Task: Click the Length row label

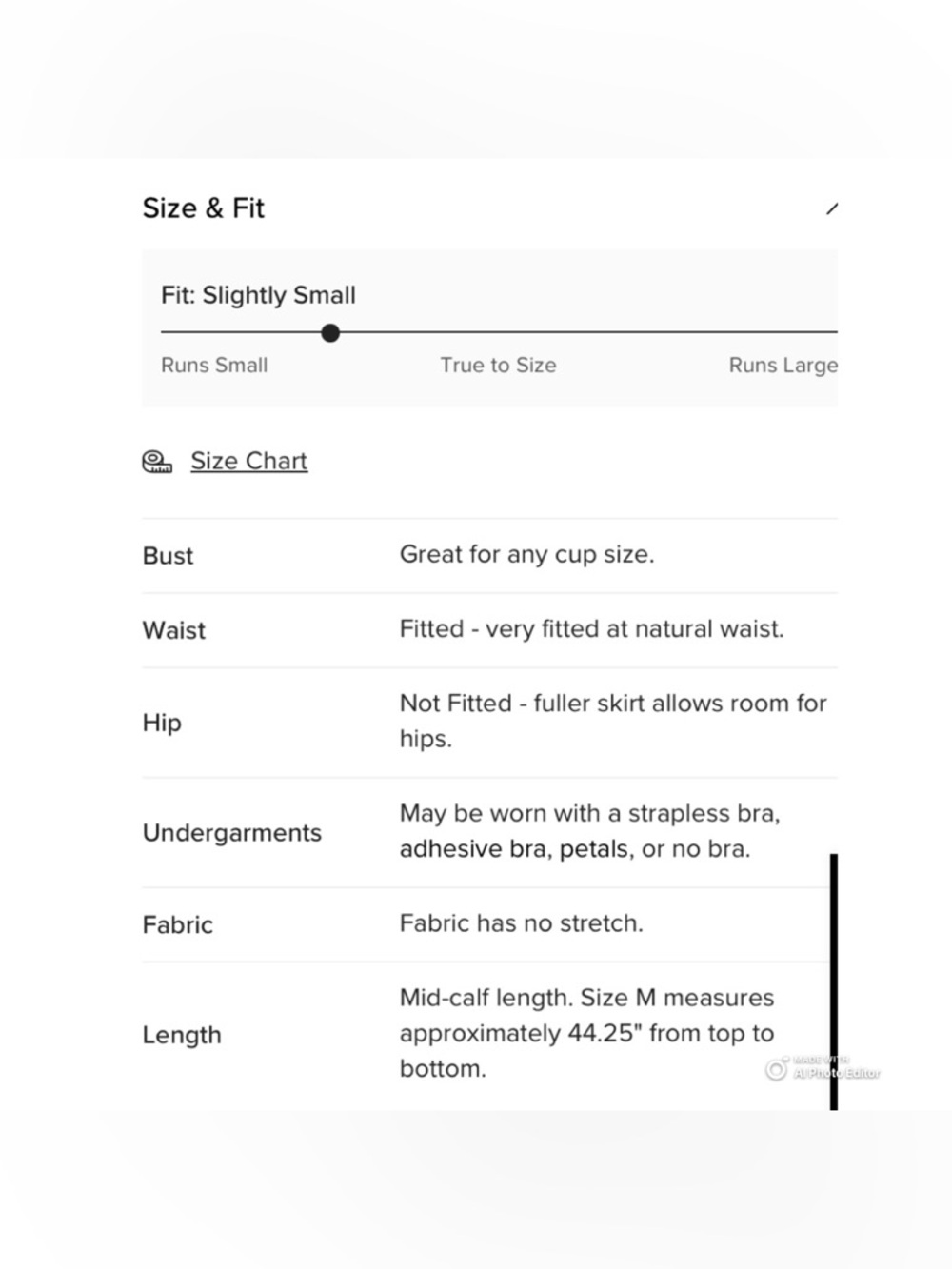Action: (182, 1035)
